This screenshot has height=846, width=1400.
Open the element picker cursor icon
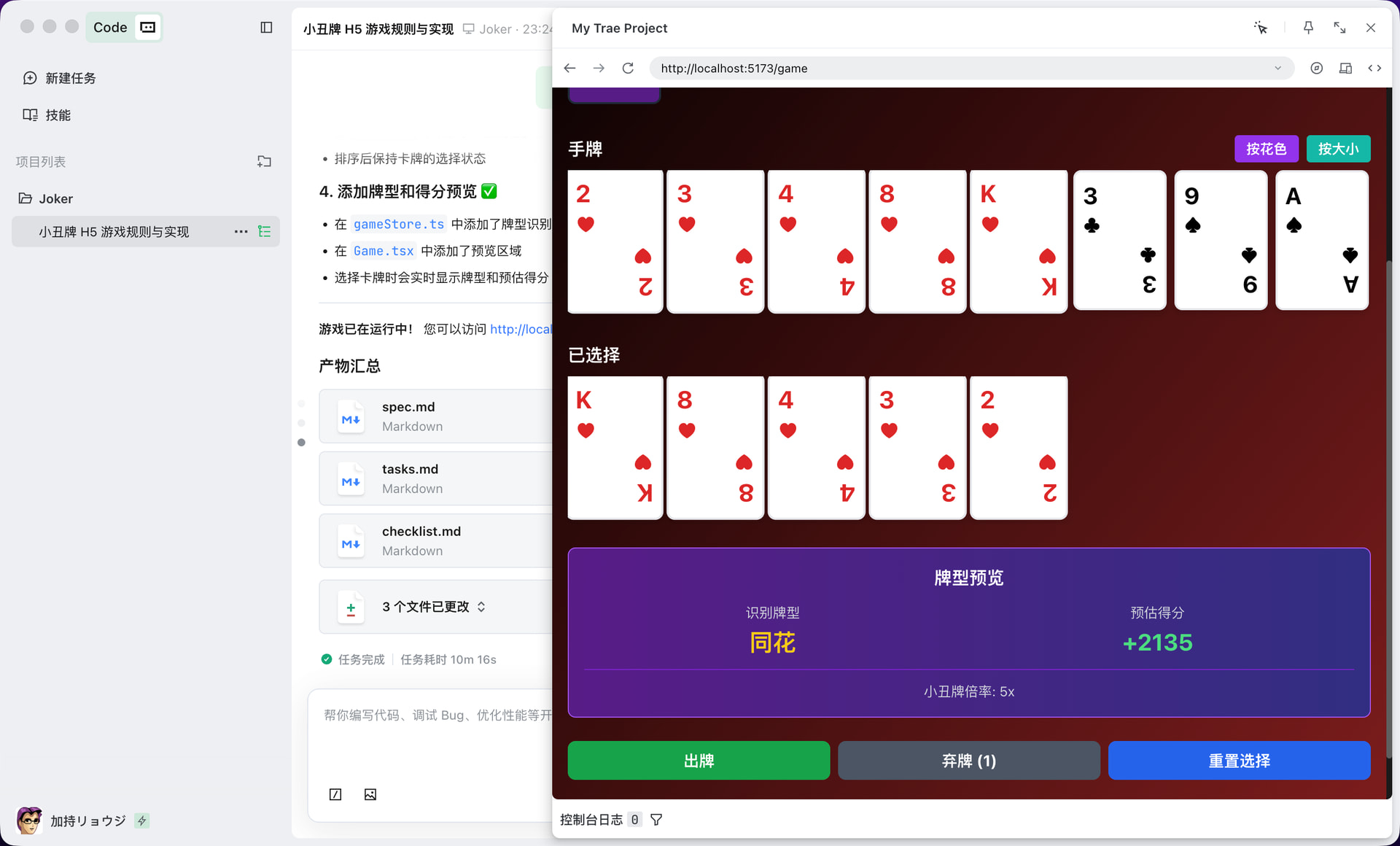coord(1261,28)
